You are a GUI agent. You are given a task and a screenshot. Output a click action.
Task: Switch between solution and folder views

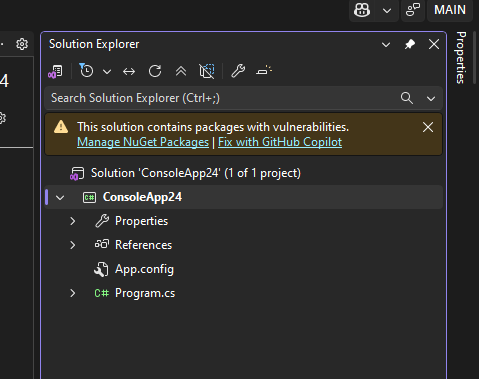55,71
